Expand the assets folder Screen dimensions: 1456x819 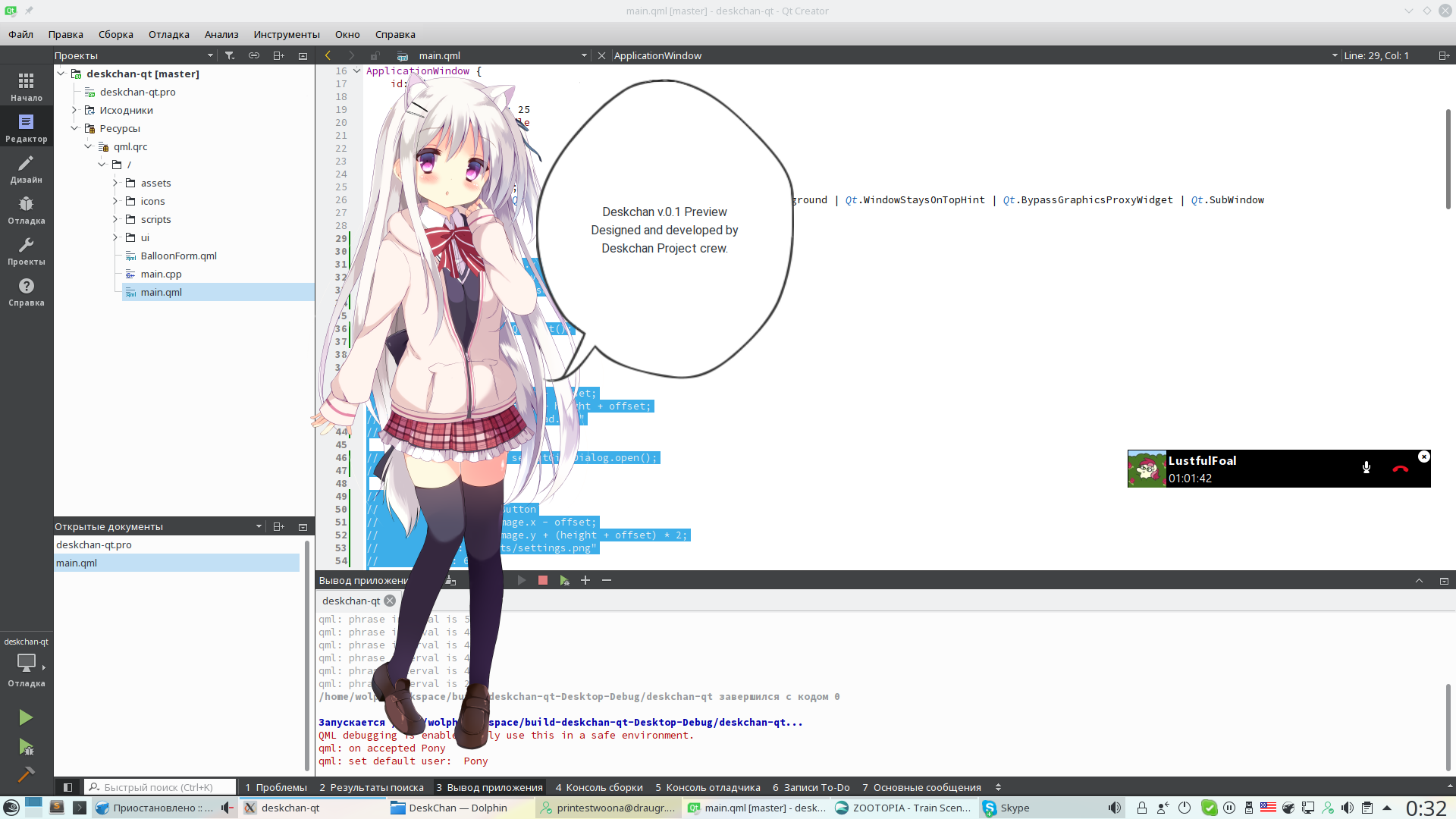(x=115, y=183)
